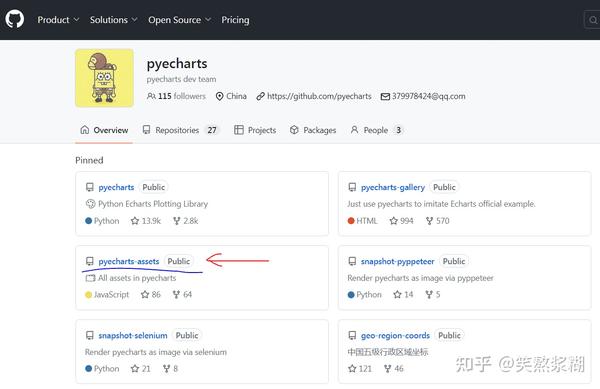Click the Overview home icon

pyautogui.click(x=85, y=130)
